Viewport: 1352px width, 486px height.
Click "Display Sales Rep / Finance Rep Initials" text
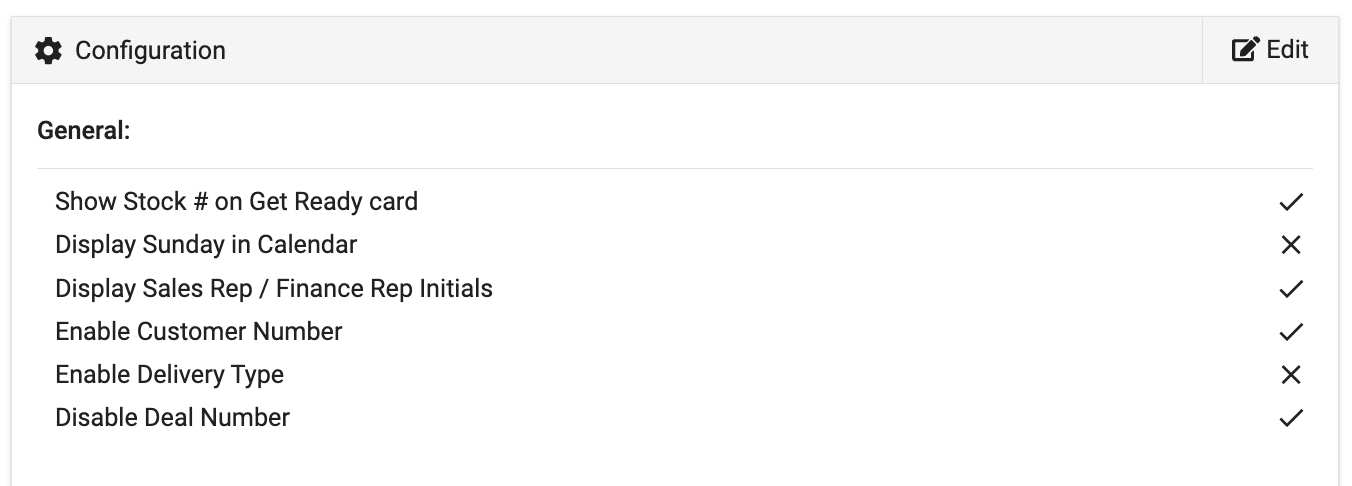coord(274,289)
